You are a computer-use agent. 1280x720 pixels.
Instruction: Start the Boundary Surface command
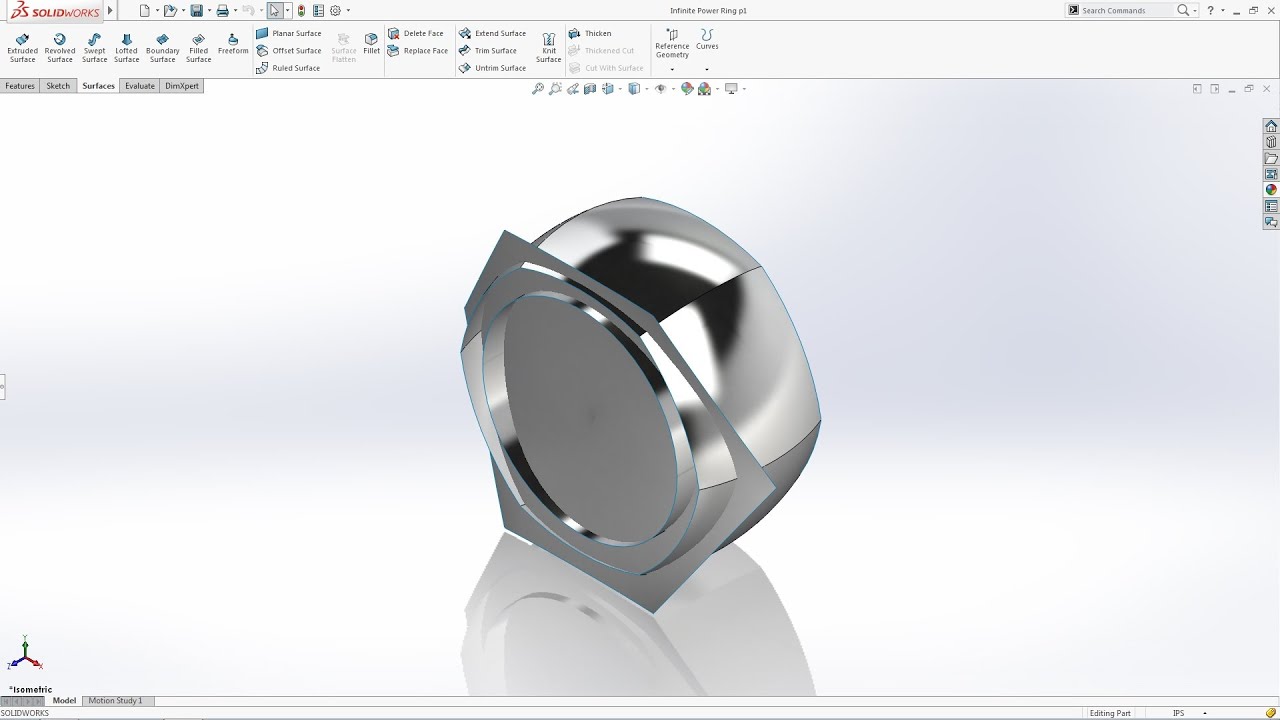(x=162, y=47)
